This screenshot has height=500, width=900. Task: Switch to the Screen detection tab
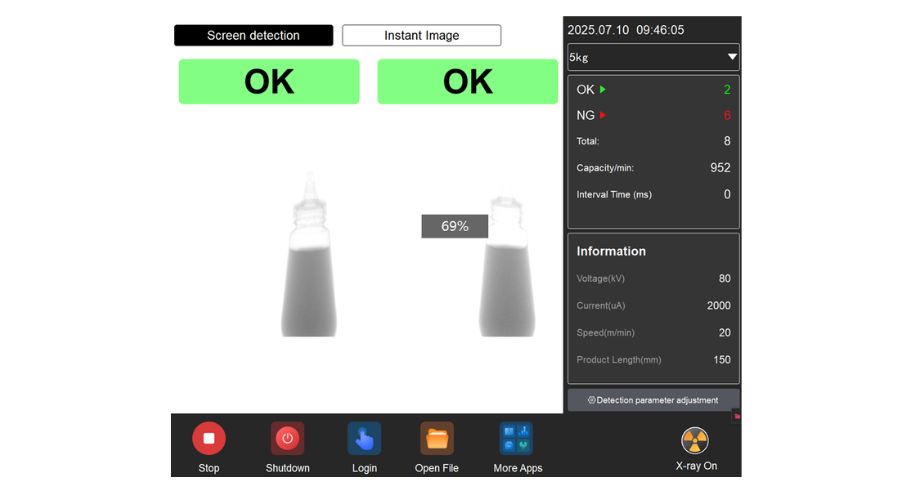tap(253, 35)
